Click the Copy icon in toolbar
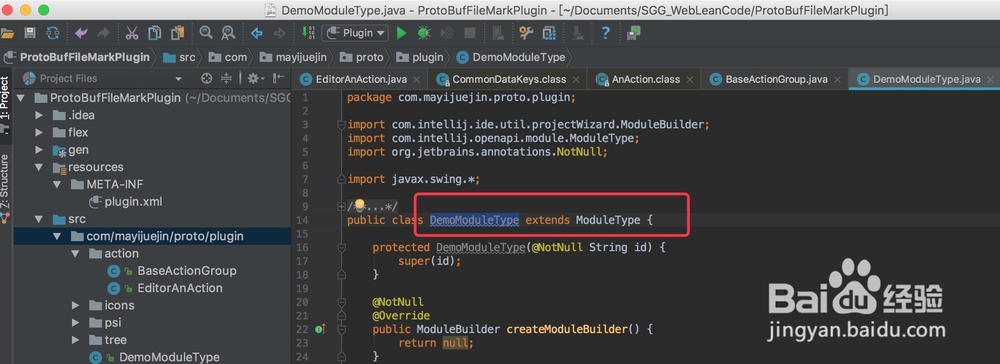This screenshot has height=364, width=1000. point(154,33)
